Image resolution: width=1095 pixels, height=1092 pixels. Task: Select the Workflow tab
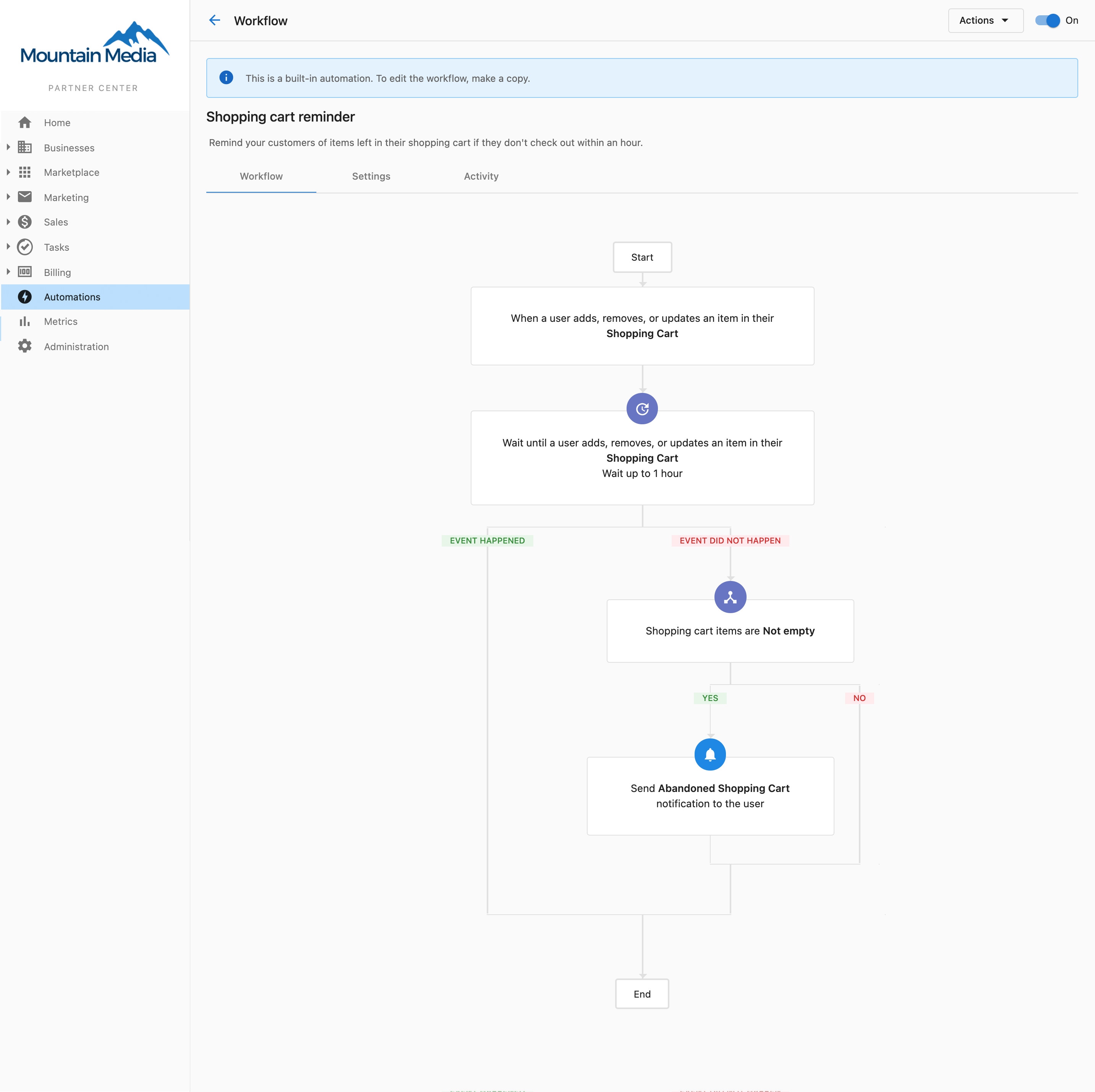[261, 176]
